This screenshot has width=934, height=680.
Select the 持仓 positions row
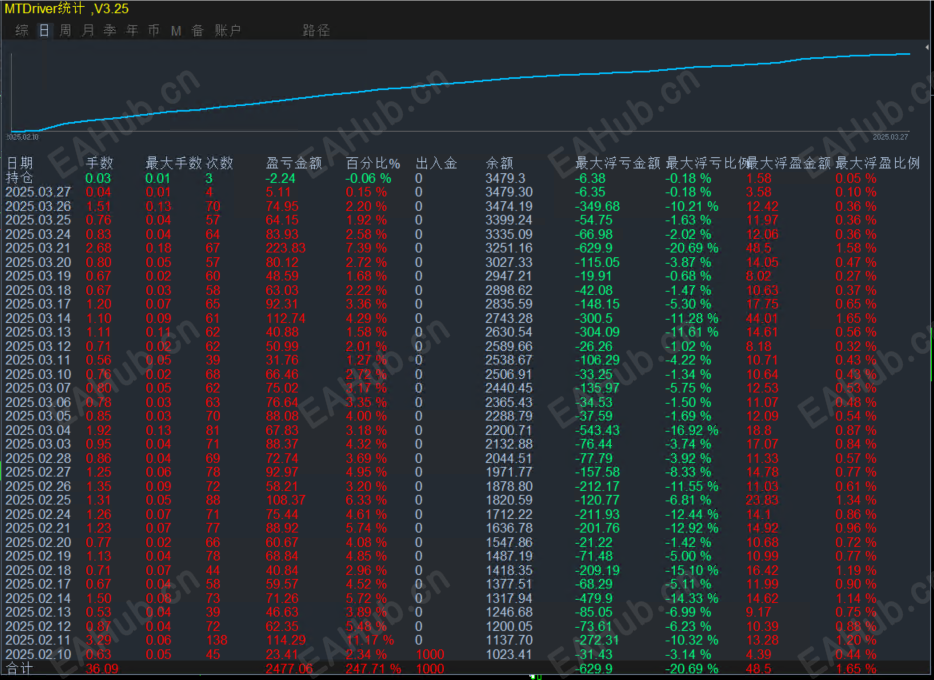(x=20, y=177)
